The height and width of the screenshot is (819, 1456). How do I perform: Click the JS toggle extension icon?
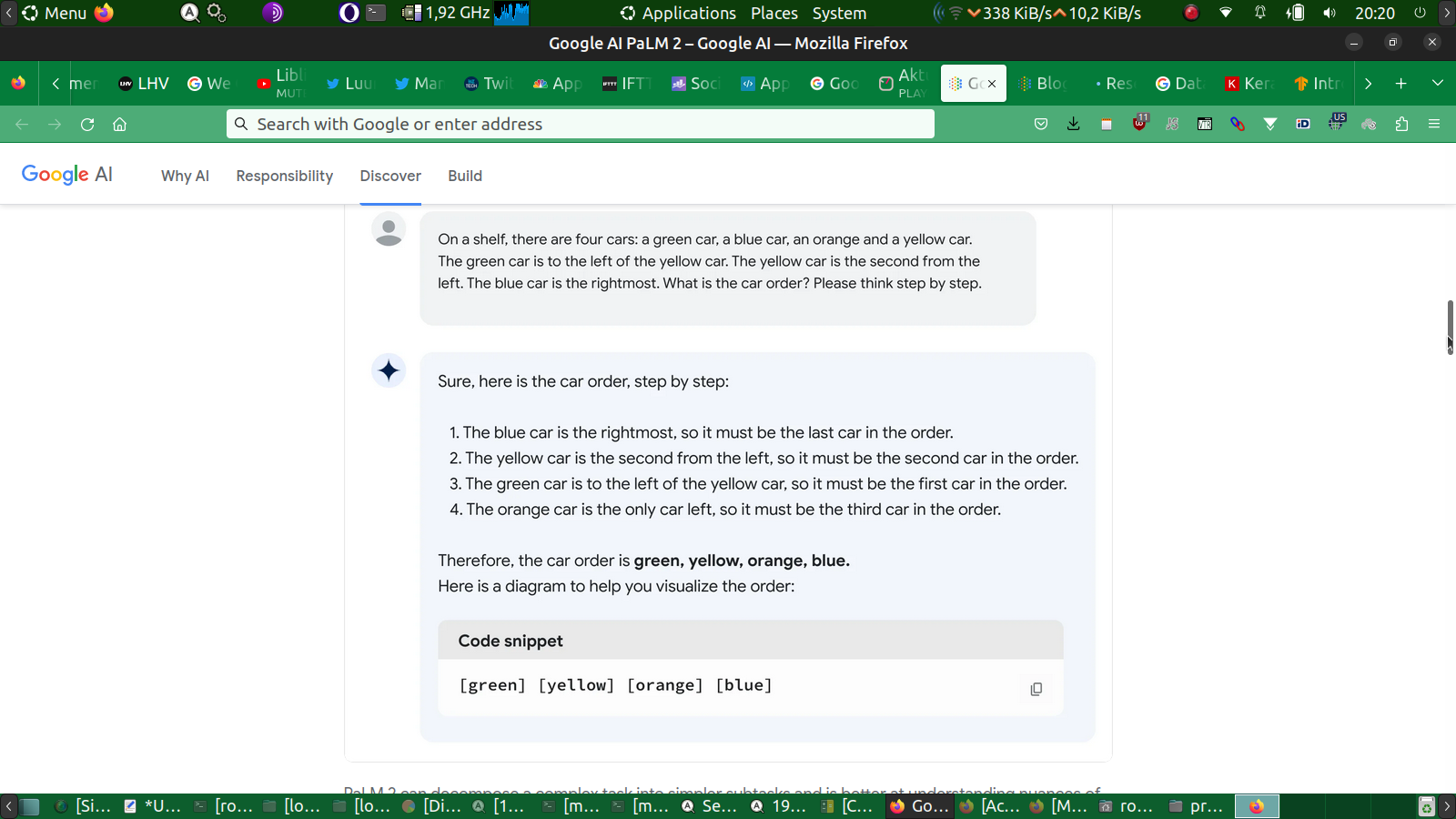1172,125
